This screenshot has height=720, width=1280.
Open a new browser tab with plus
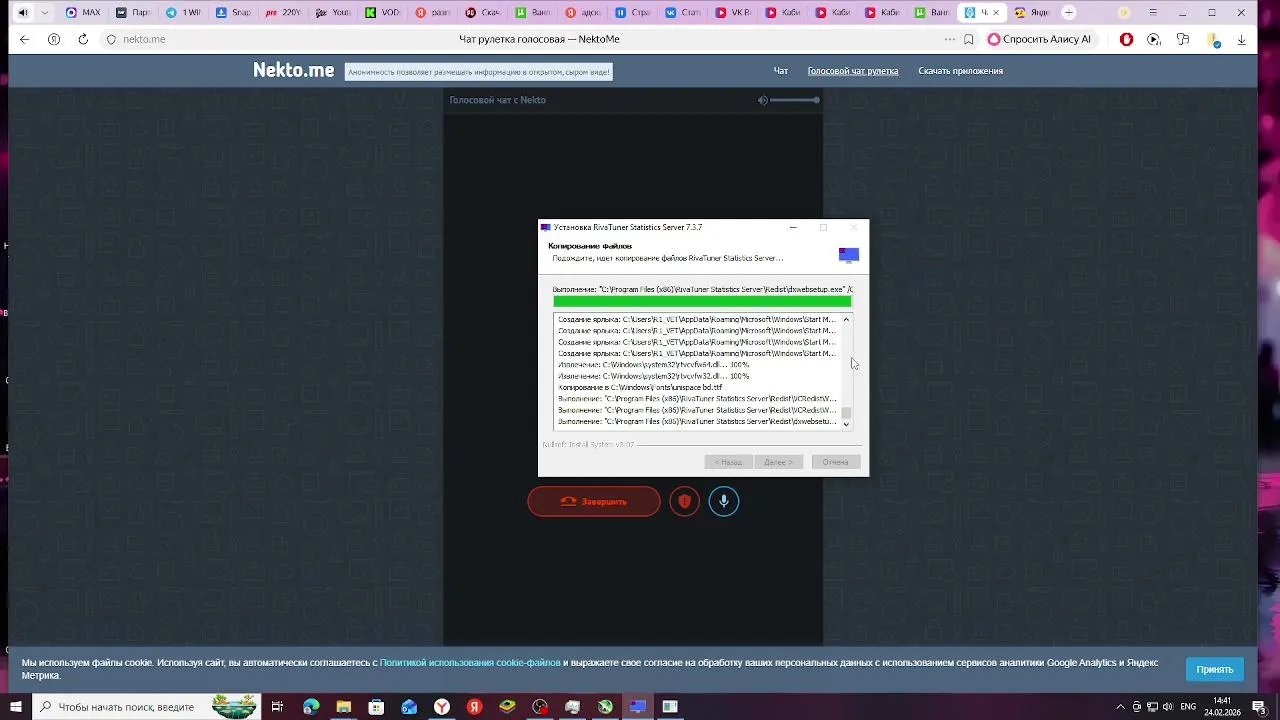point(1069,13)
